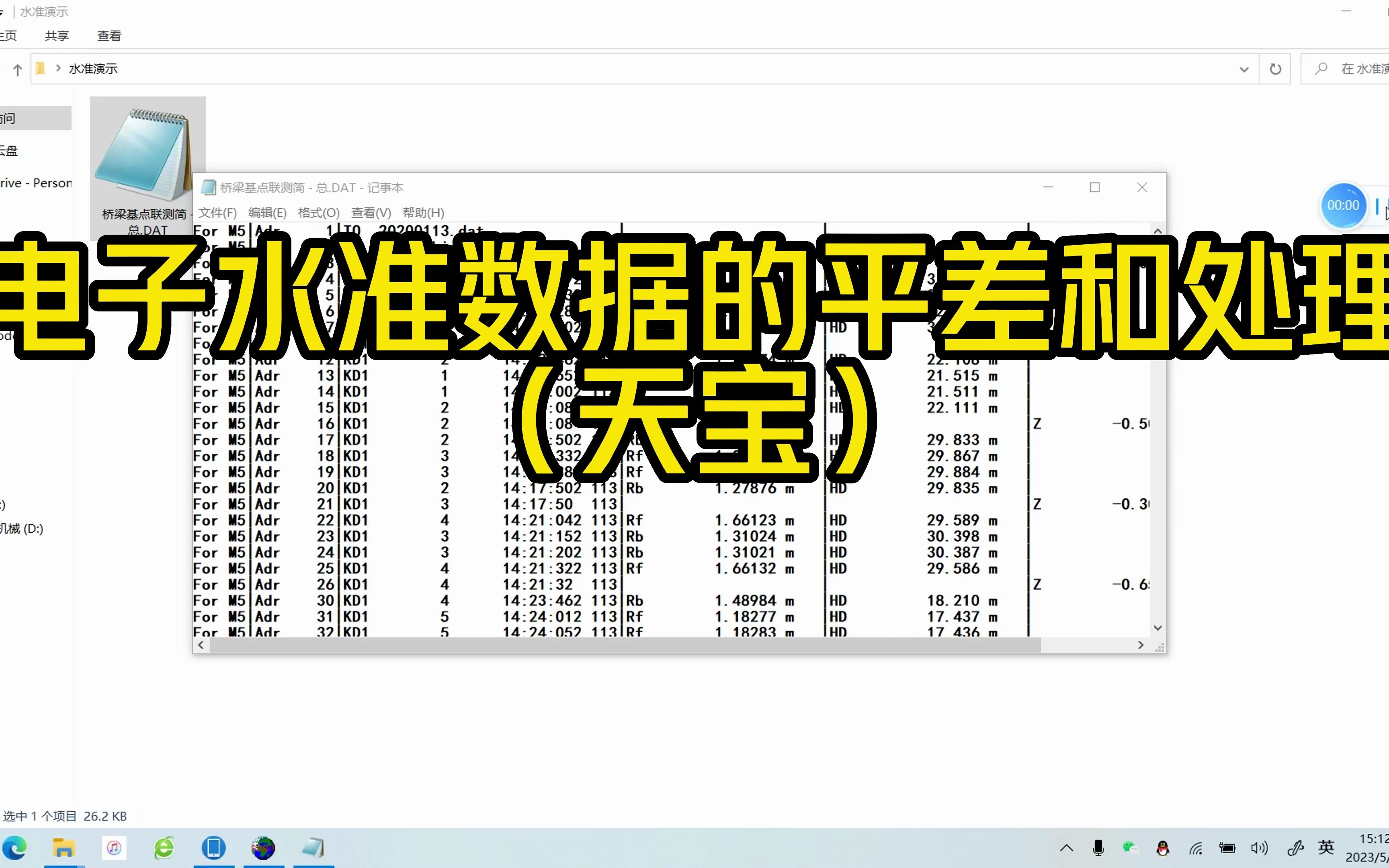Expand the address bar history dropdown

(x=1244, y=70)
